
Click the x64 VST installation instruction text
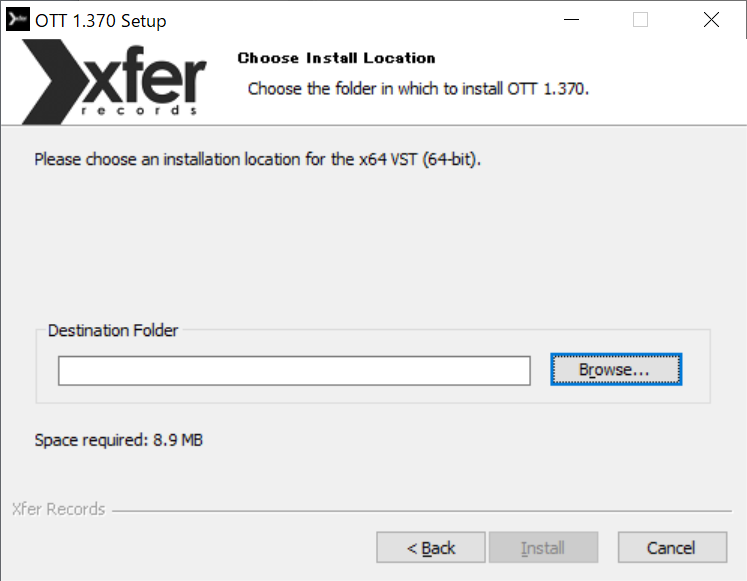click(258, 159)
